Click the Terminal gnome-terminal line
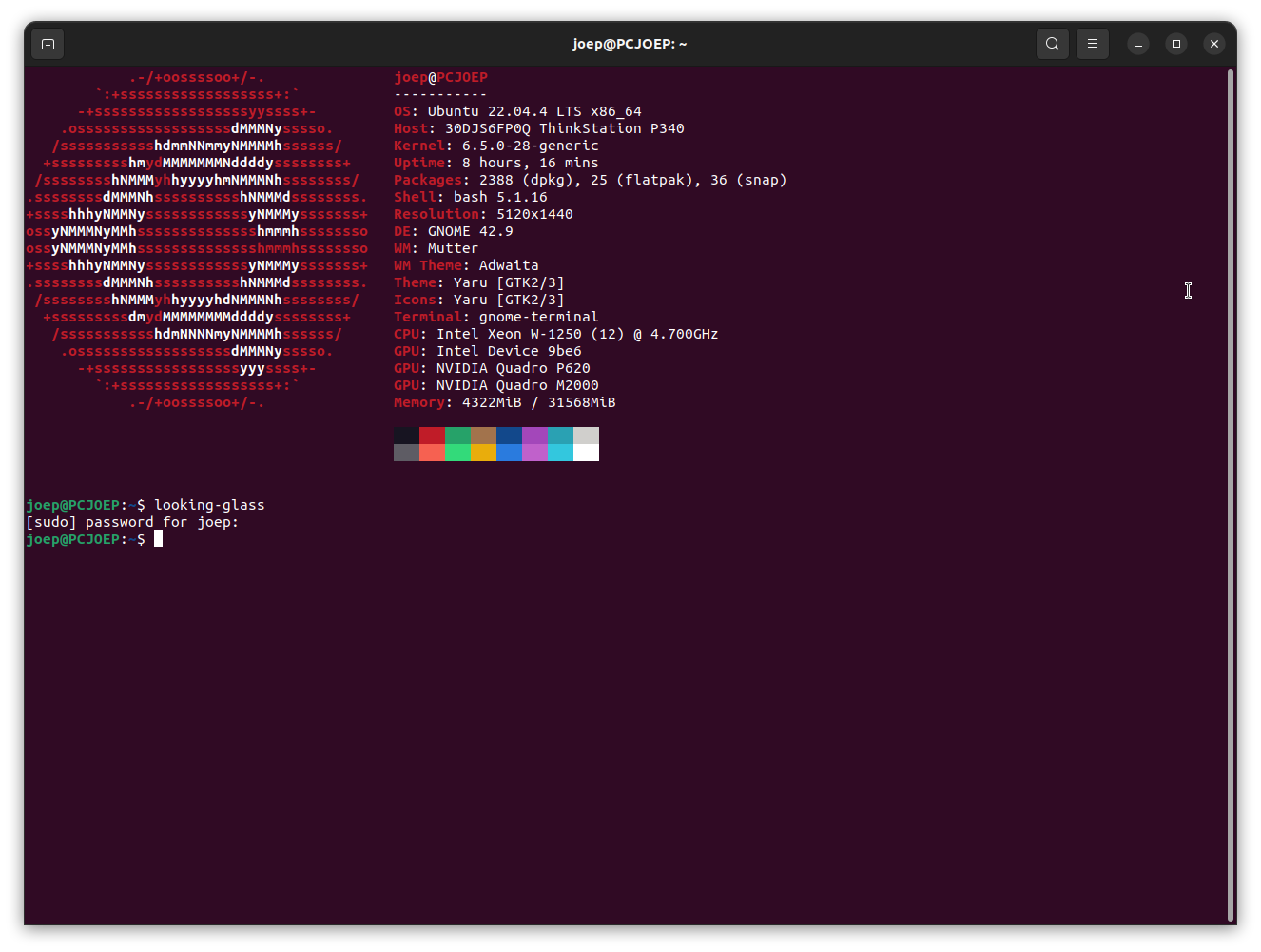This screenshot has height=952, width=1261. click(496, 317)
